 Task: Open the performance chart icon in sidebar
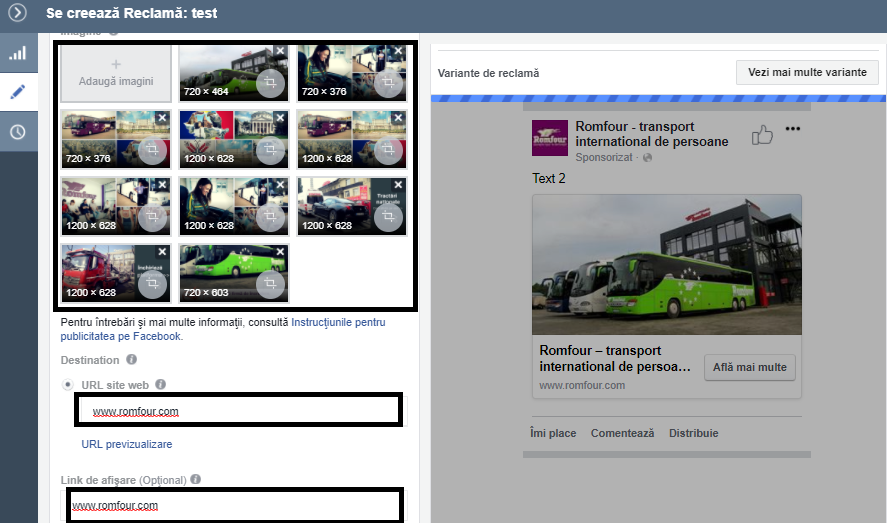pos(18,53)
